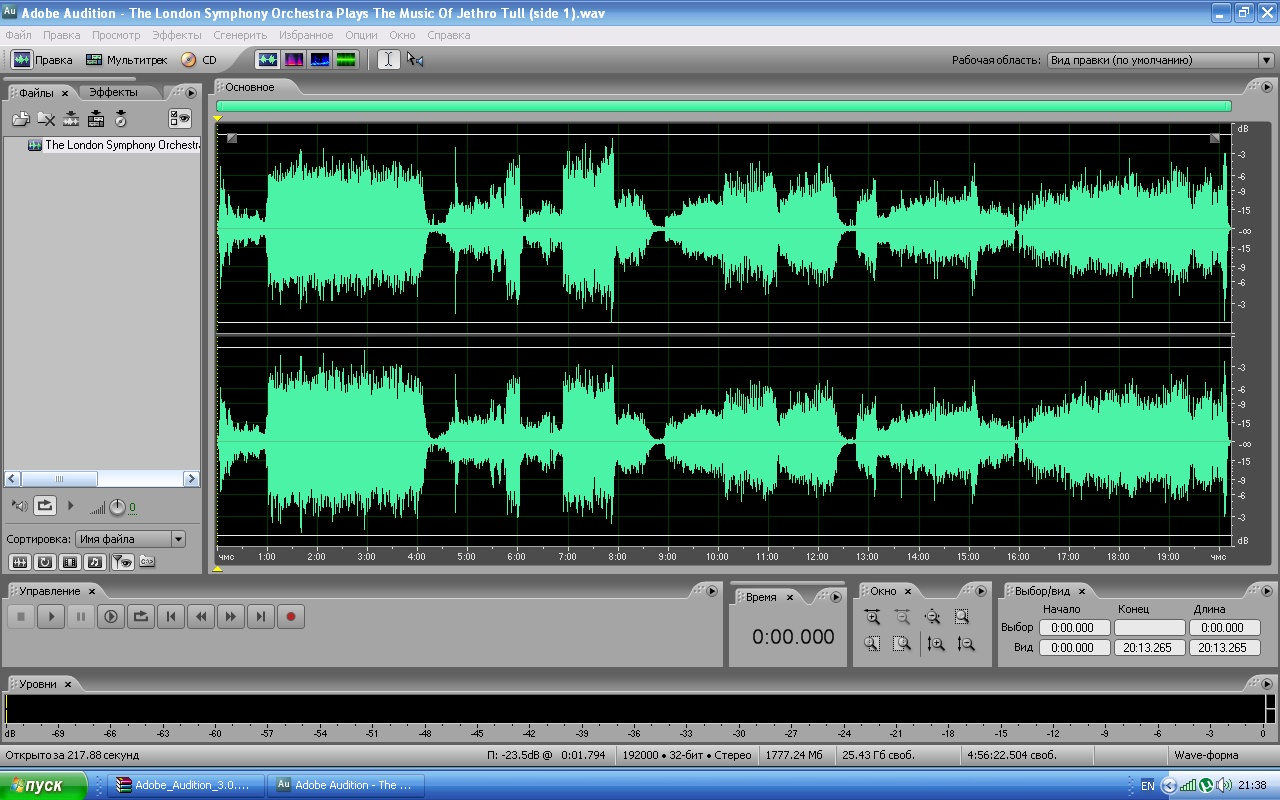This screenshot has height=800, width=1280.
Task: Select the time selection cursor tool
Action: (388, 60)
